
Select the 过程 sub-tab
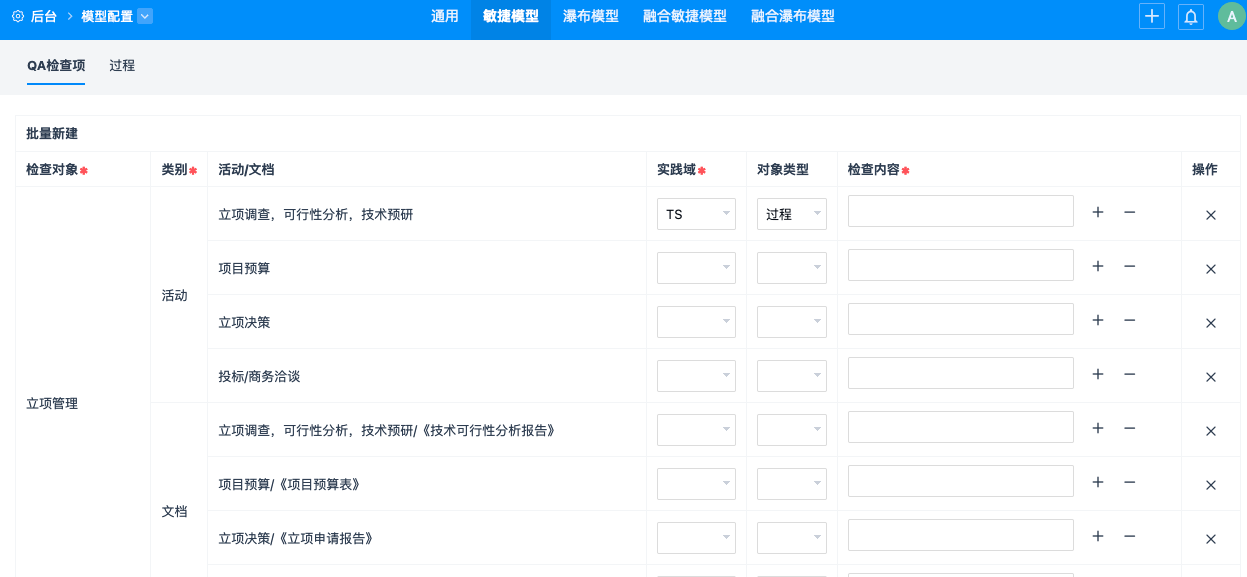pyautogui.click(x=122, y=66)
